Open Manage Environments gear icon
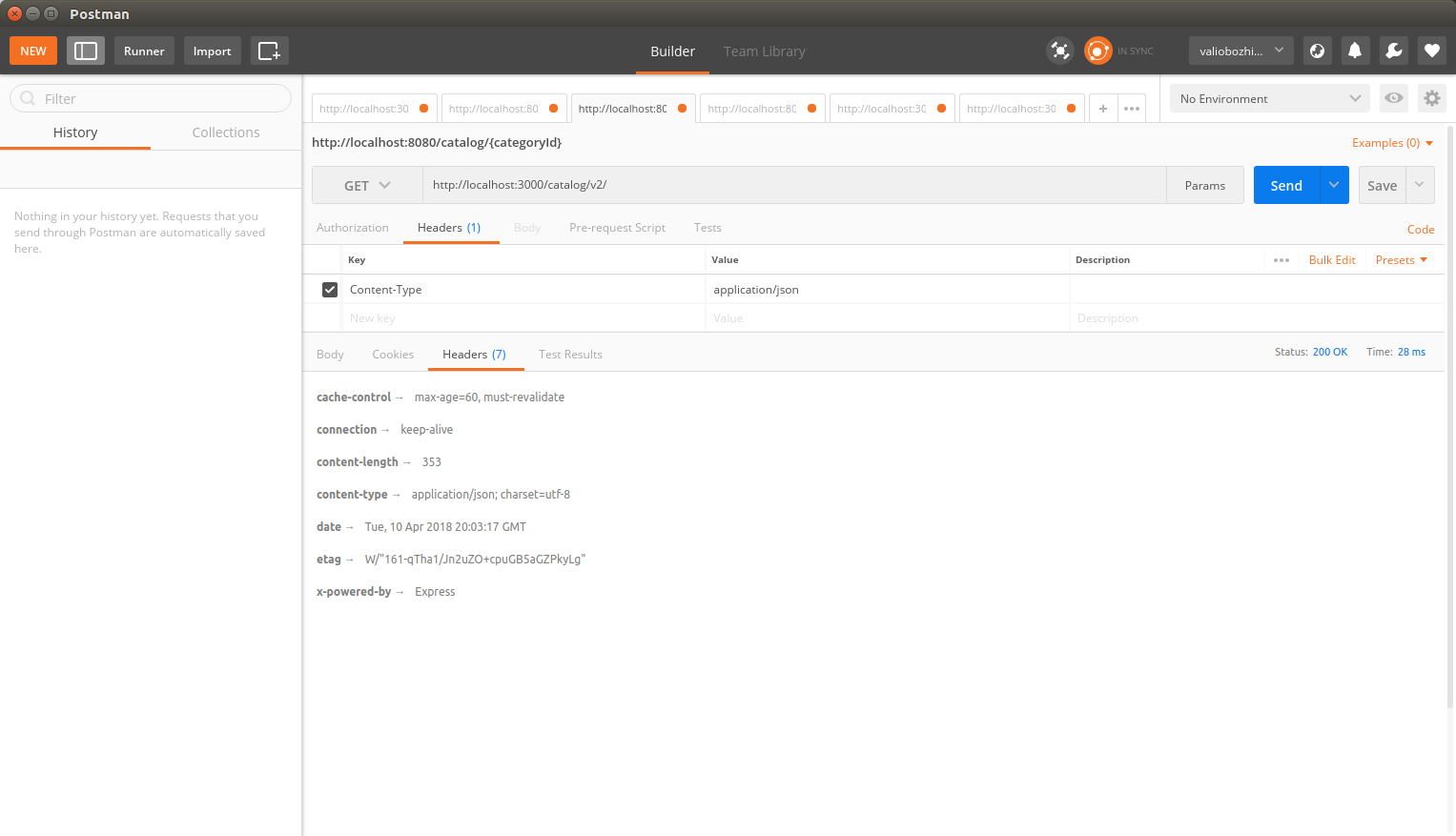 pos(1431,98)
